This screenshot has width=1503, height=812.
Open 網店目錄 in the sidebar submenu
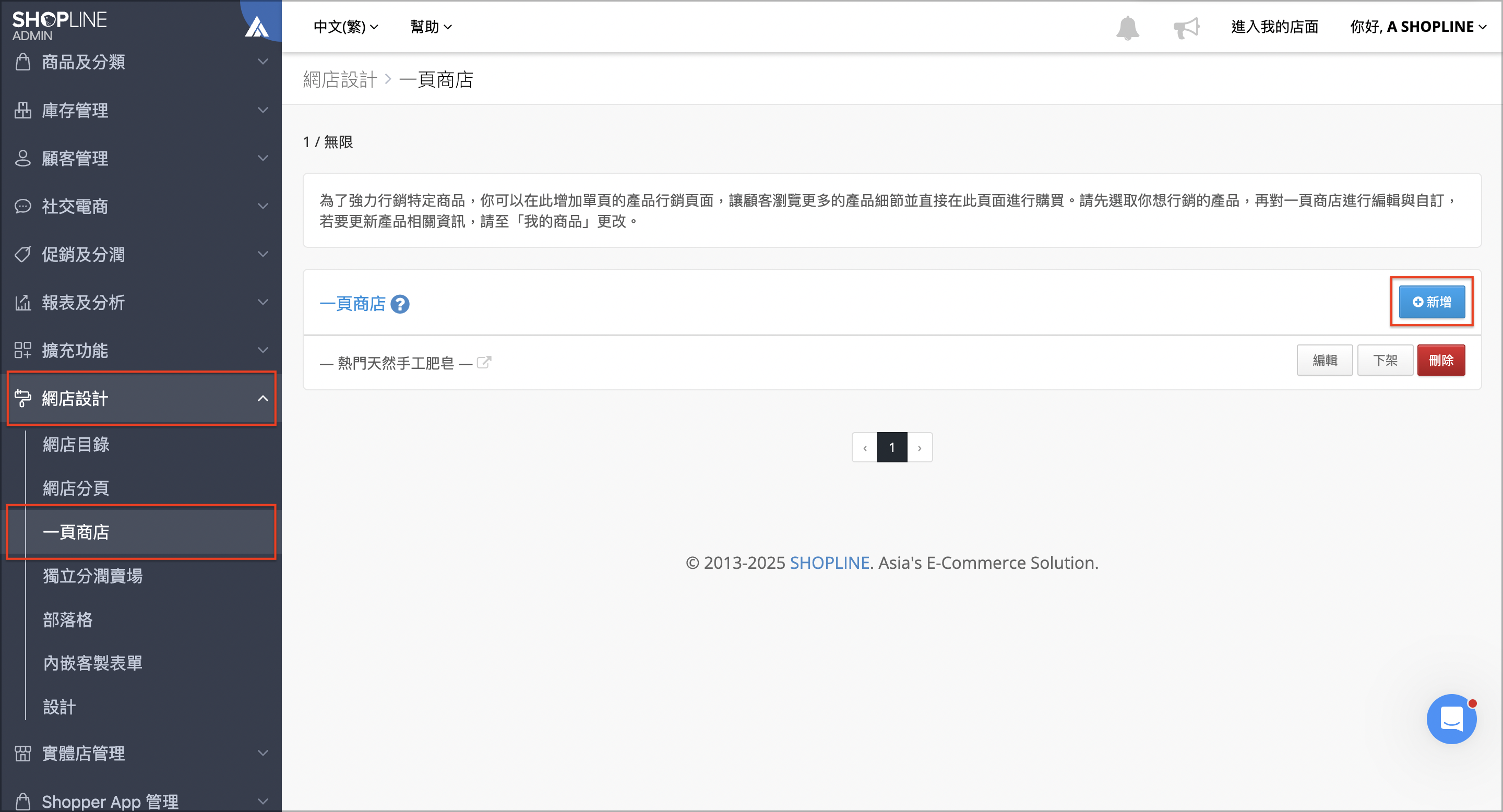[76, 445]
